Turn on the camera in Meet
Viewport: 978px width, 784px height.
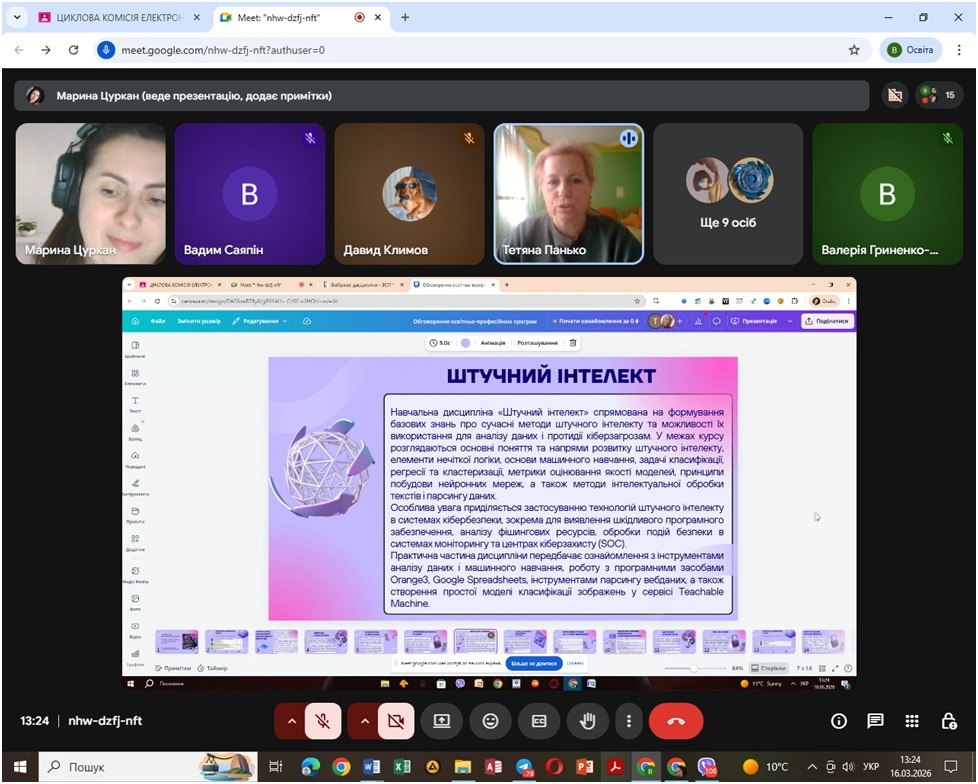pyautogui.click(x=396, y=720)
